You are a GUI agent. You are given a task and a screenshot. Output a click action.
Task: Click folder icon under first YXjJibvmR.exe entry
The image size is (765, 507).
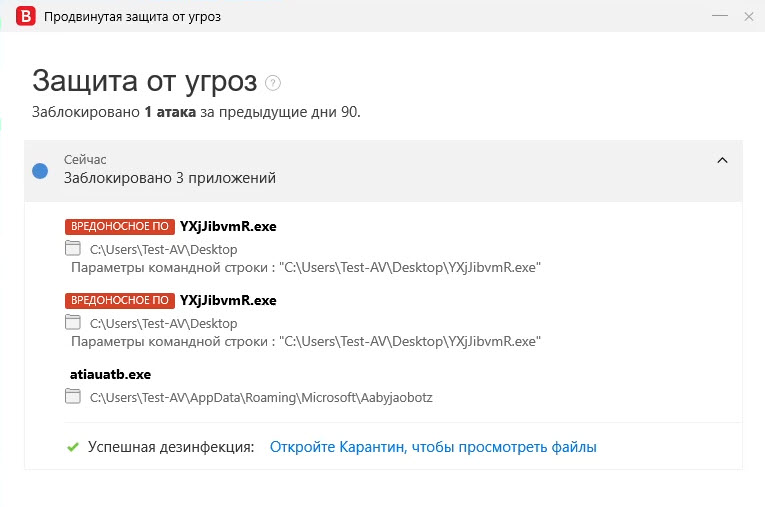pyautogui.click(x=72, y=248)
